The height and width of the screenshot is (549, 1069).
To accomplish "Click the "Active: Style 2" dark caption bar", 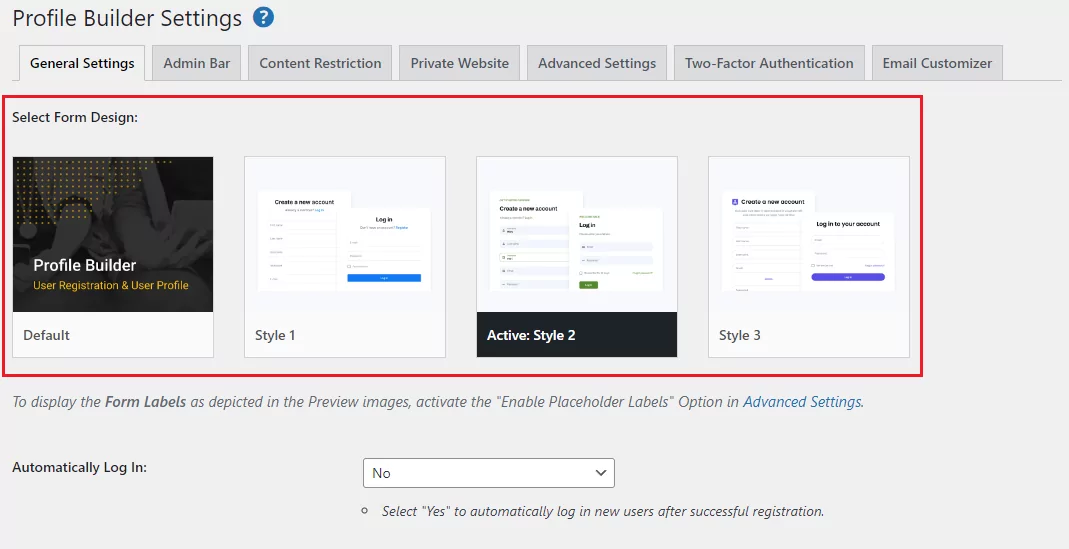I will coord(577,335).
